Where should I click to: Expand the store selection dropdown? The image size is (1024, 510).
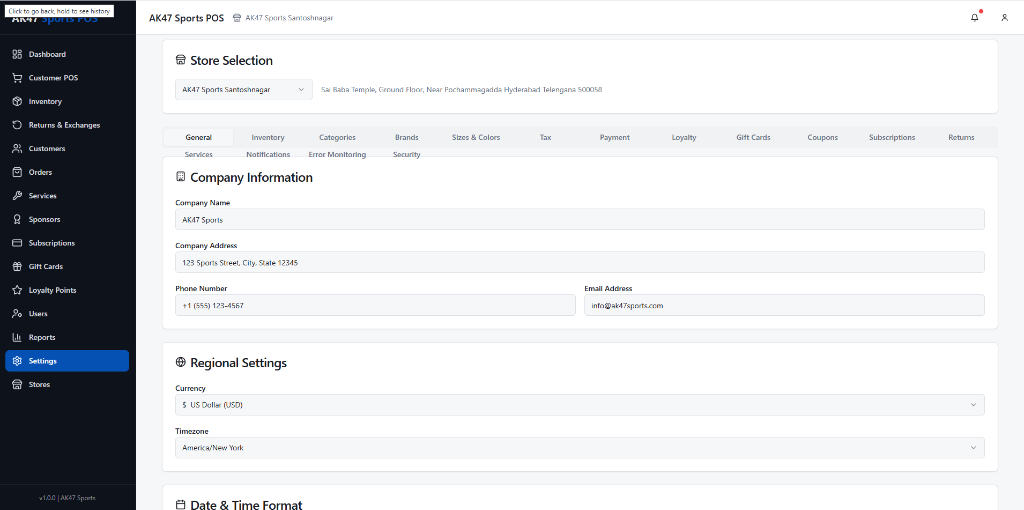pyautogui.click(x=244, y=90)
